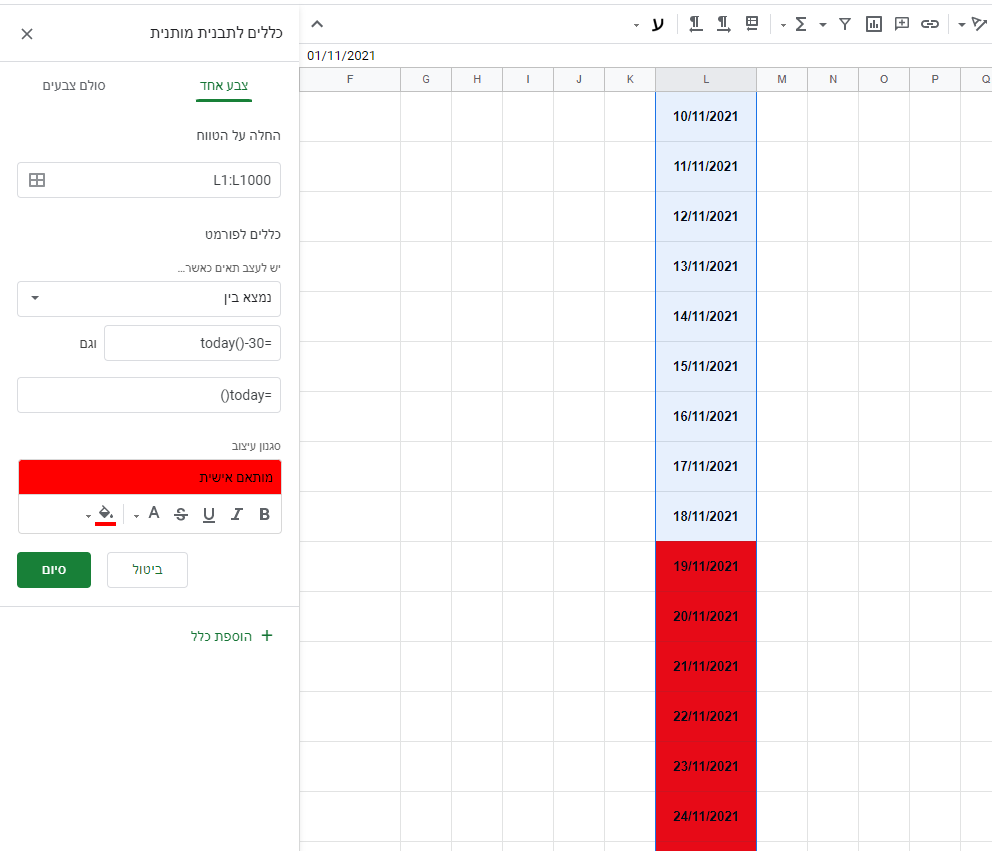992x851 pixels.
Task: Create a filter with the funnel icon
Action: coord(845,24)
